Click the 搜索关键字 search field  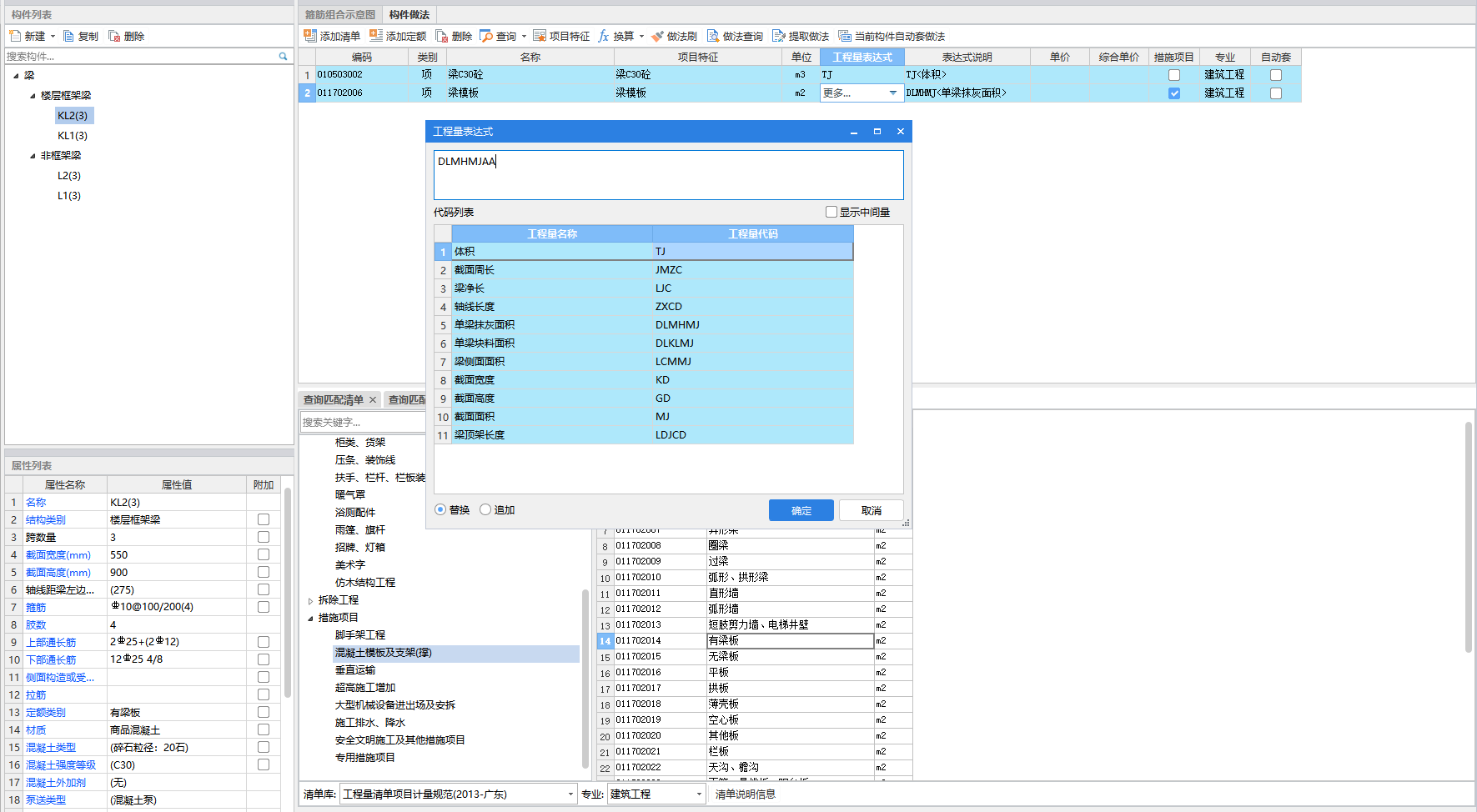point(364,422)
